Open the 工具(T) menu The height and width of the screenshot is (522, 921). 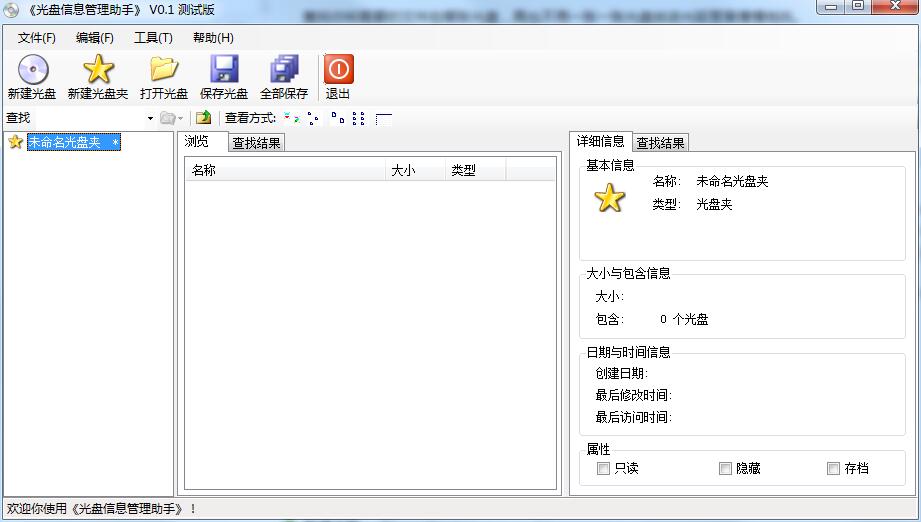point(153,38)
